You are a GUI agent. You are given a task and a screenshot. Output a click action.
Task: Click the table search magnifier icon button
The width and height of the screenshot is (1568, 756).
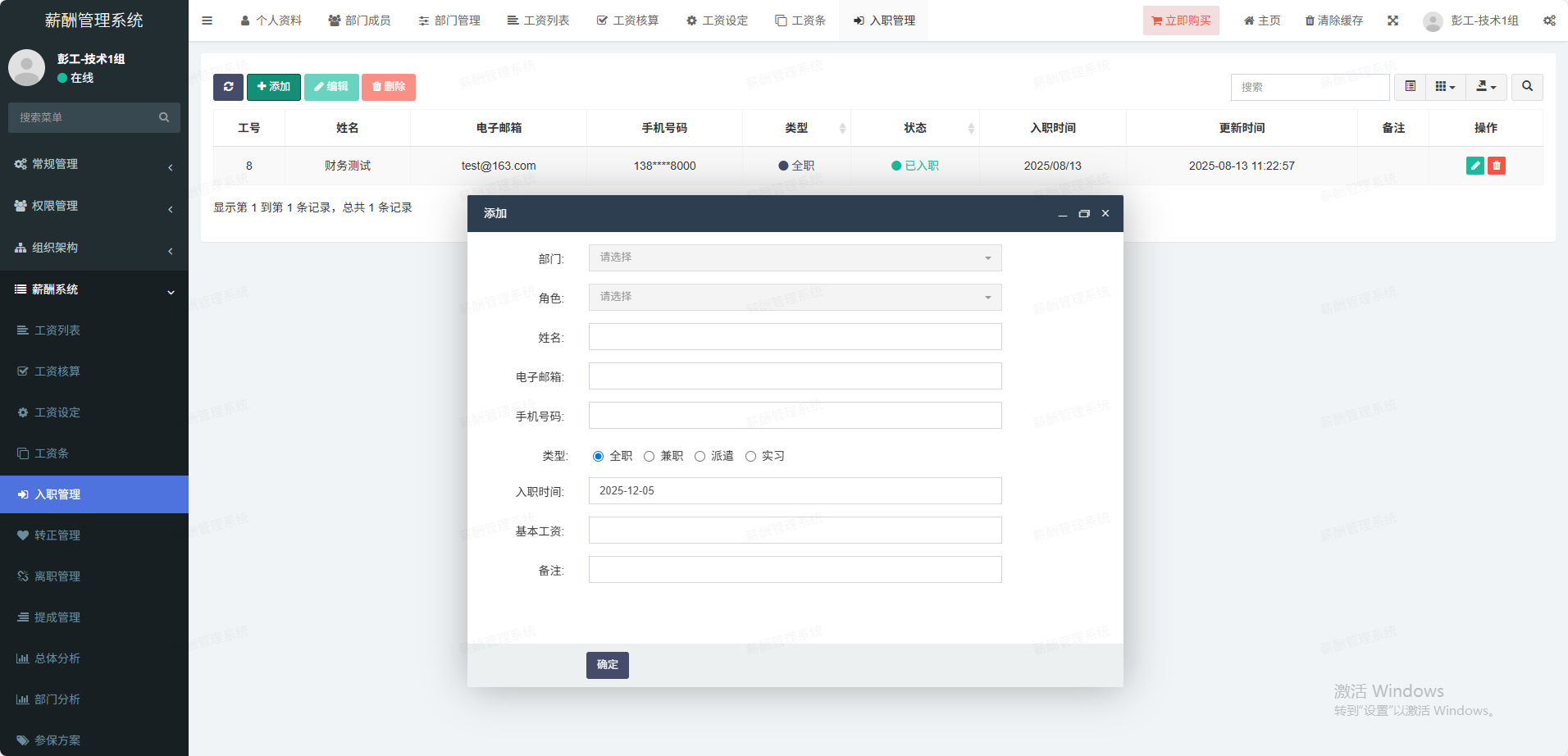(1527, 87)
